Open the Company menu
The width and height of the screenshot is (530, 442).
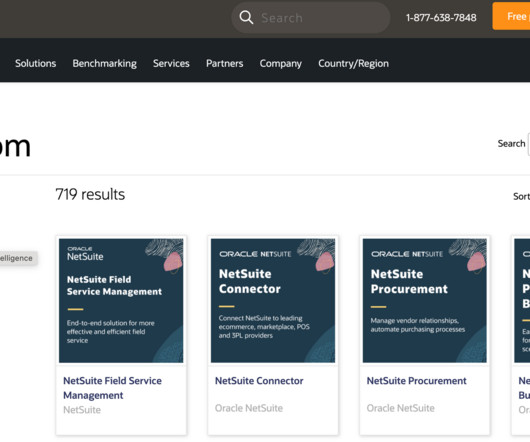pos(281,64)
